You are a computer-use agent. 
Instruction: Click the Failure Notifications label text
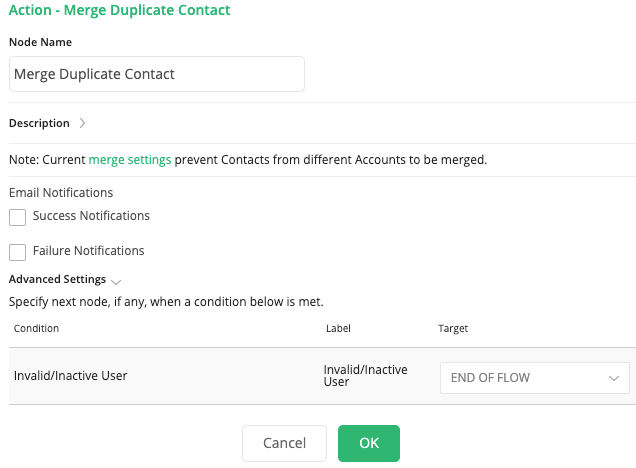point(88,251)
